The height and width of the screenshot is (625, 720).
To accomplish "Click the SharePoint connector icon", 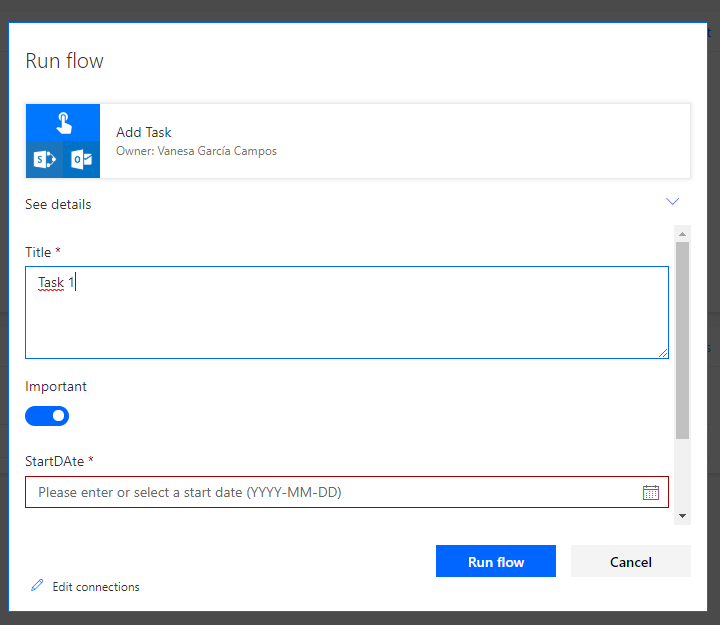I will pos(44,159).
